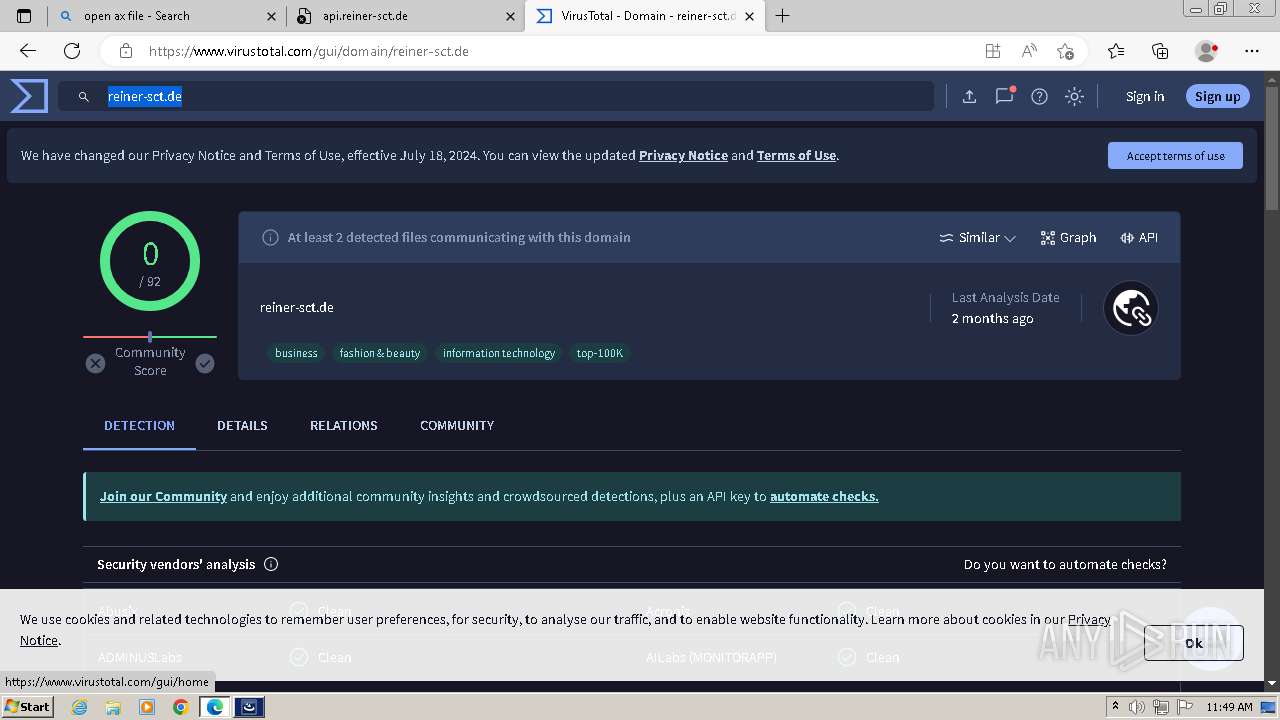
Task: Open the tab actions menu icon
Action: pyautogui.click(x=24, y=16)
